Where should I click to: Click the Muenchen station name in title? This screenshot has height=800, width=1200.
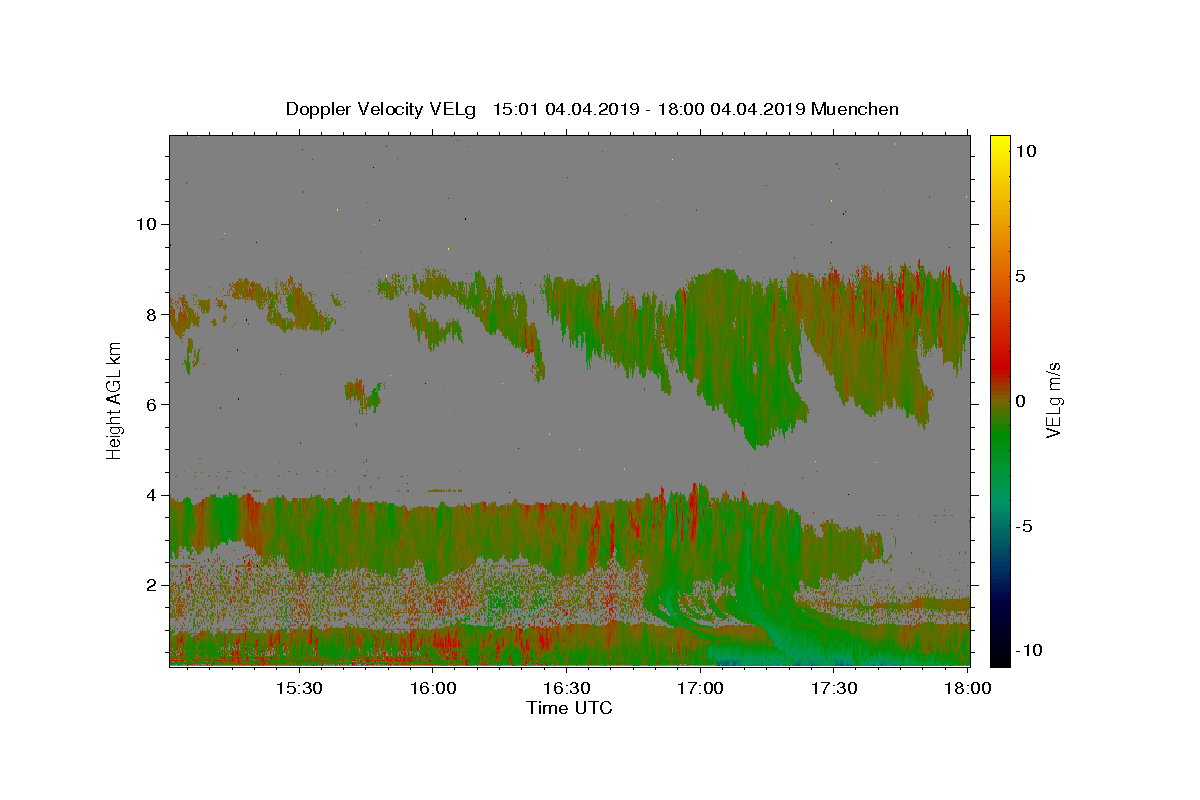855,110
